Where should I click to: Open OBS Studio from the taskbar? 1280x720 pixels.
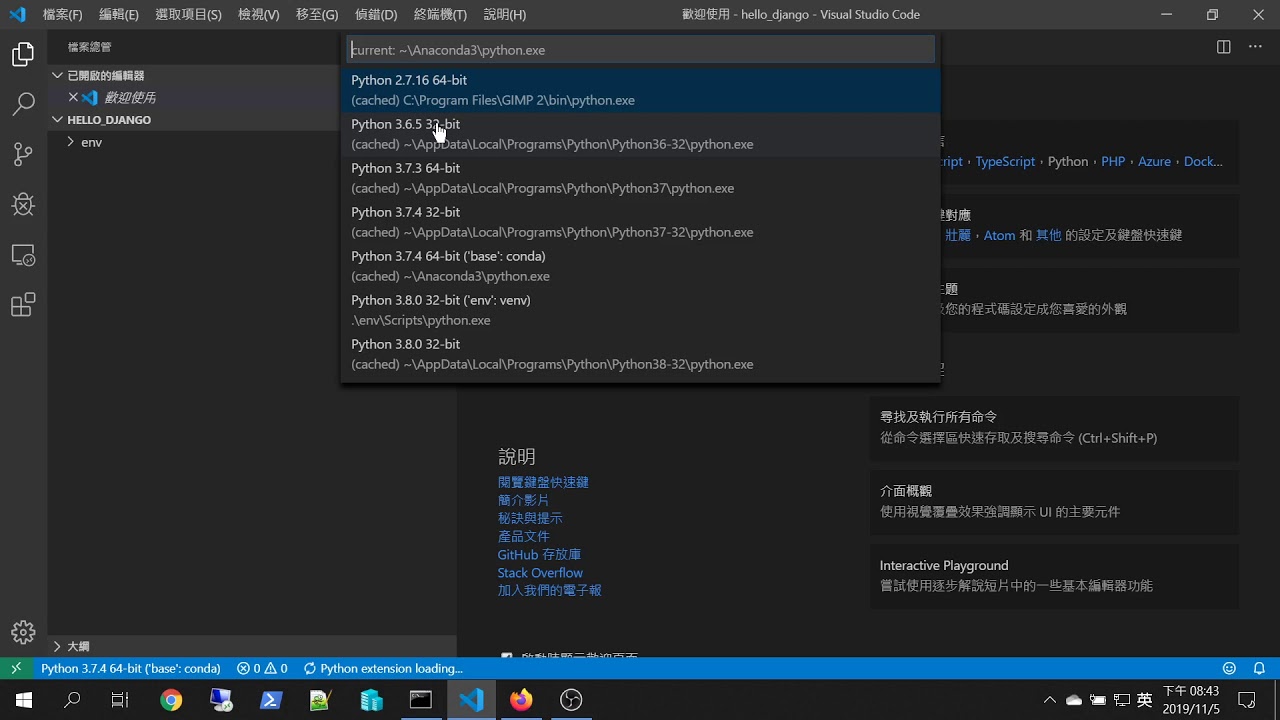tap(571, 700)
